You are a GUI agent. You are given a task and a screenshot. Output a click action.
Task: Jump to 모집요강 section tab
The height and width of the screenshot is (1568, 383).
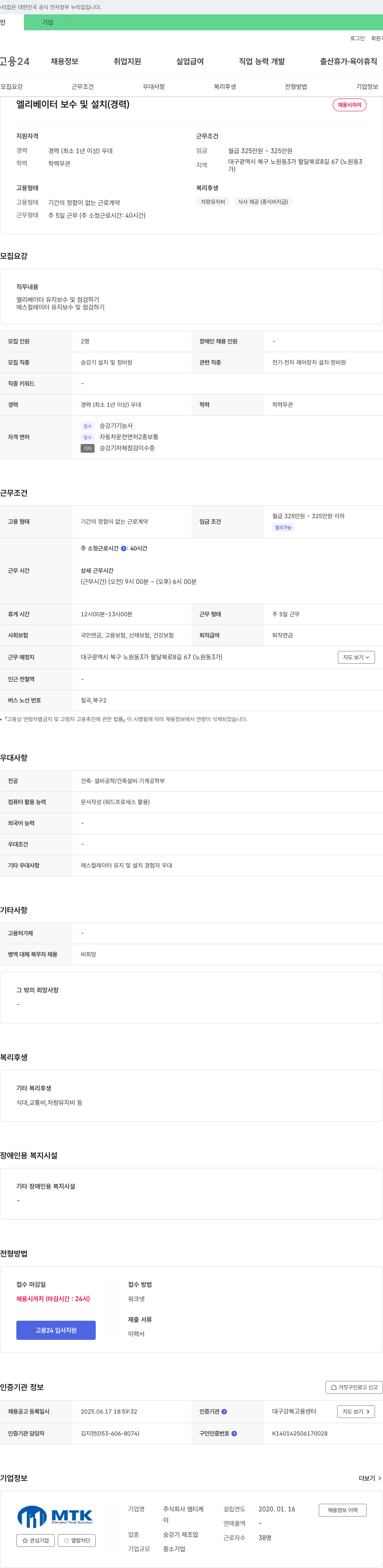(12, 87)
